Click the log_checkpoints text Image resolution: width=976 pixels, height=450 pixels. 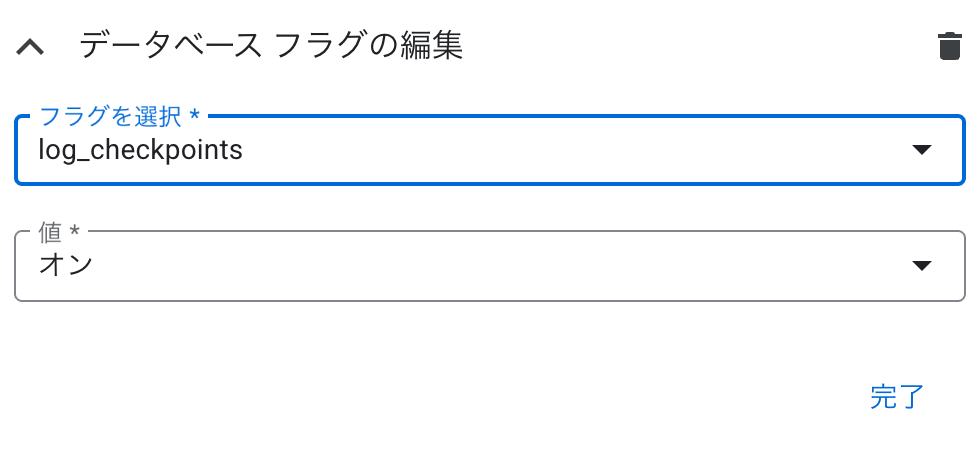click(141, 150)
